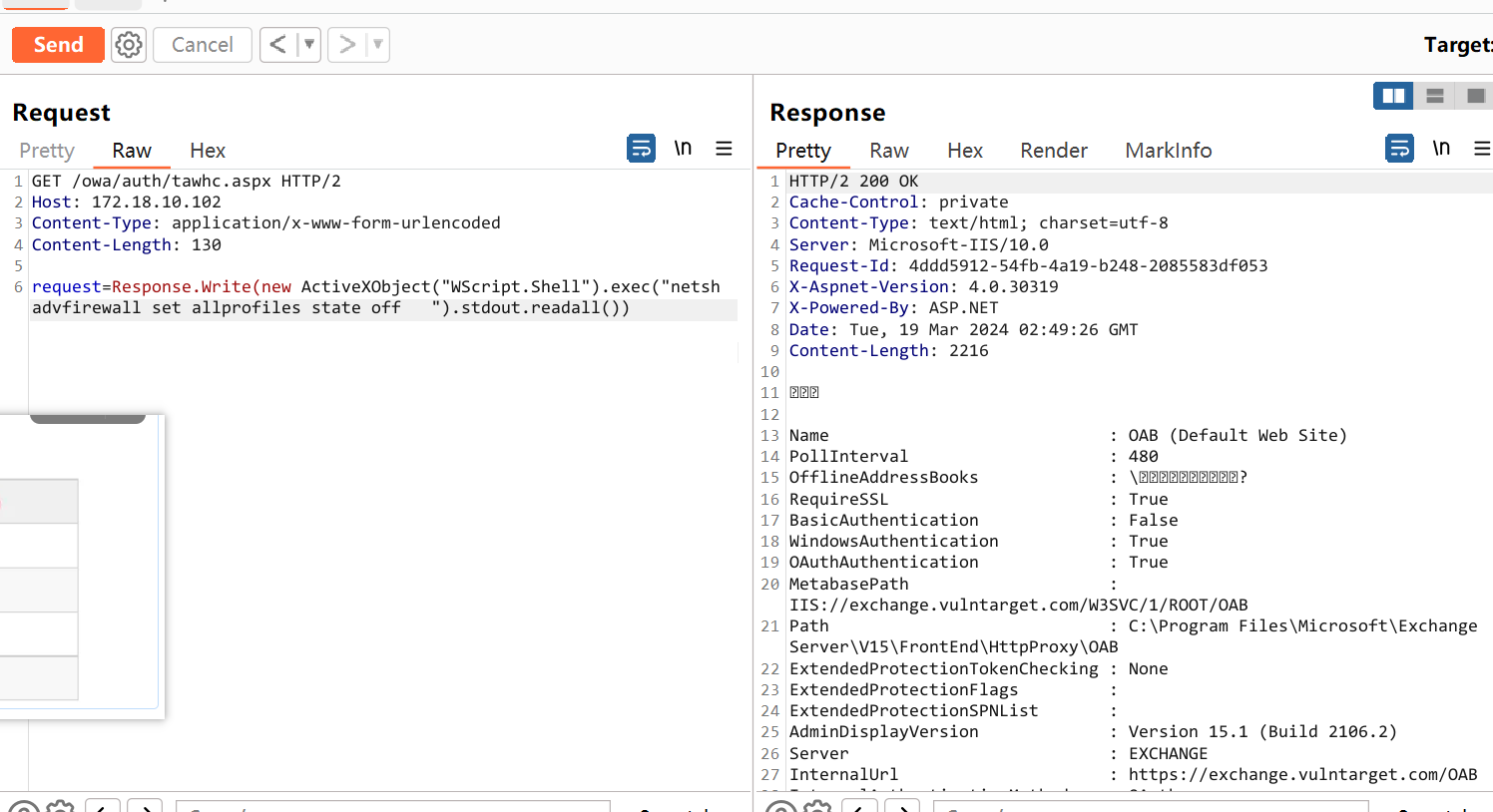Toggle non-printable characters in Request panel
This screenshot has height=812, width=1493.
click(x=683, y=149)
